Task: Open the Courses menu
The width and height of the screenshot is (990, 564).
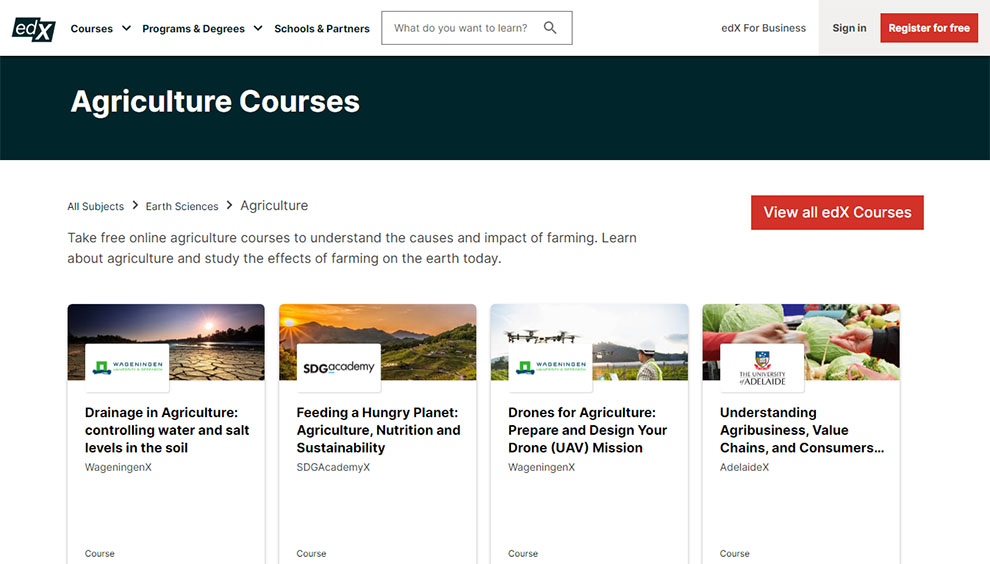Action: pos(92,28)
